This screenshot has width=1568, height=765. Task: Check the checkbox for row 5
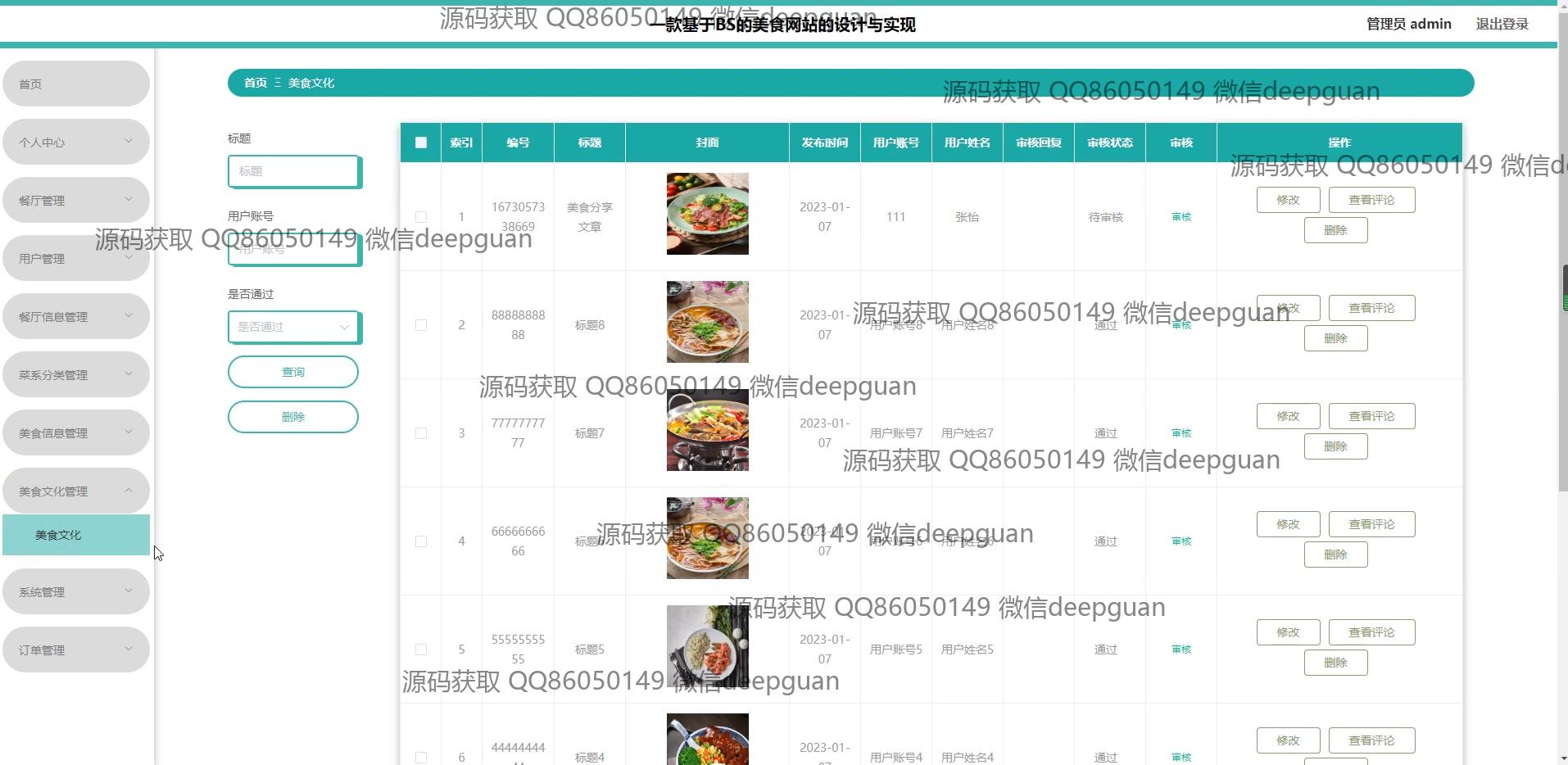click(421, 650)
